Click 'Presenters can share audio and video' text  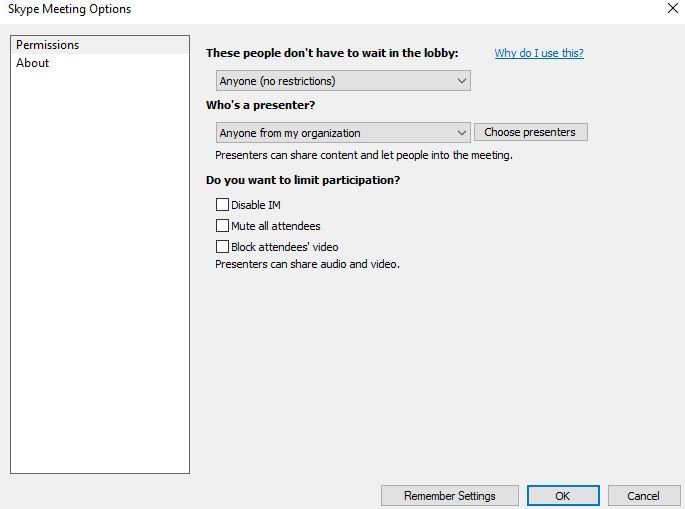pos(307,265)
